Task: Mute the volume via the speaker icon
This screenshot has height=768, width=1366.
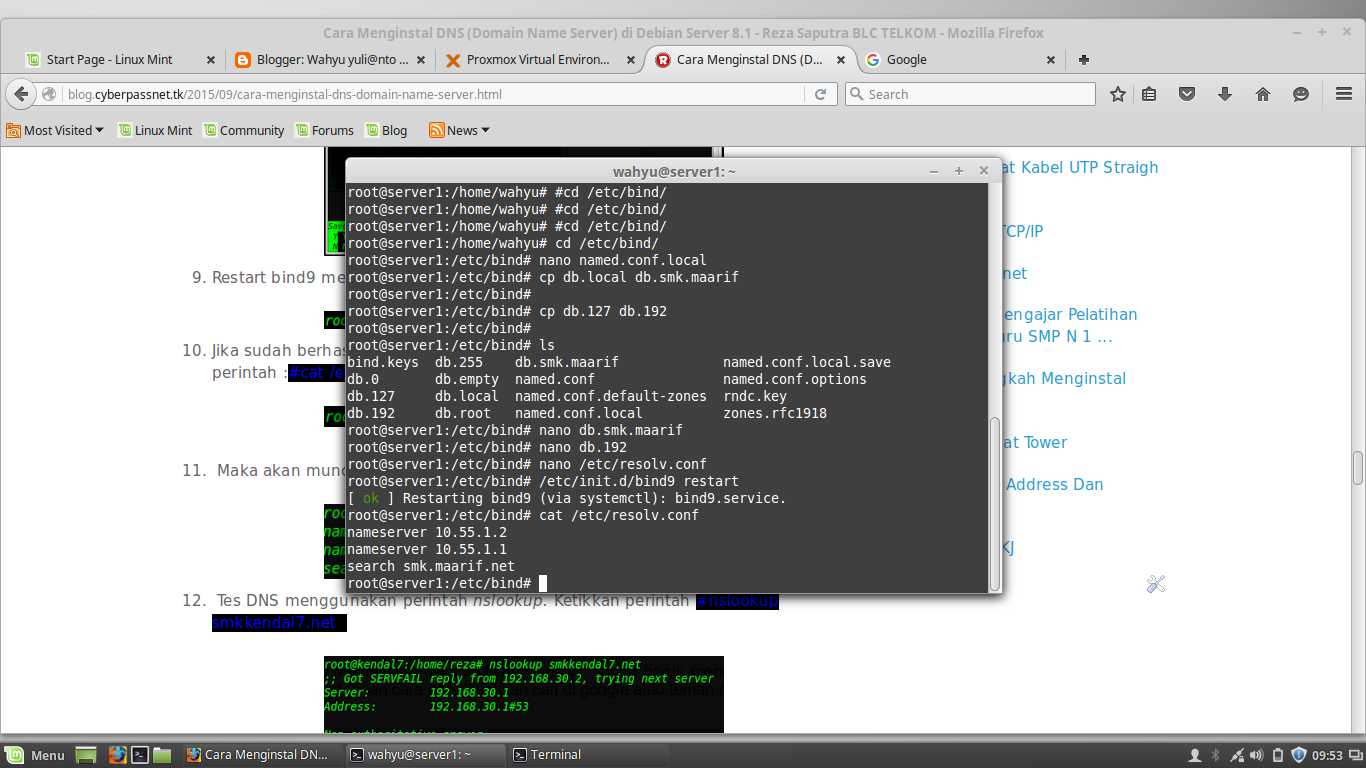Action: [x=1256, y=754]
